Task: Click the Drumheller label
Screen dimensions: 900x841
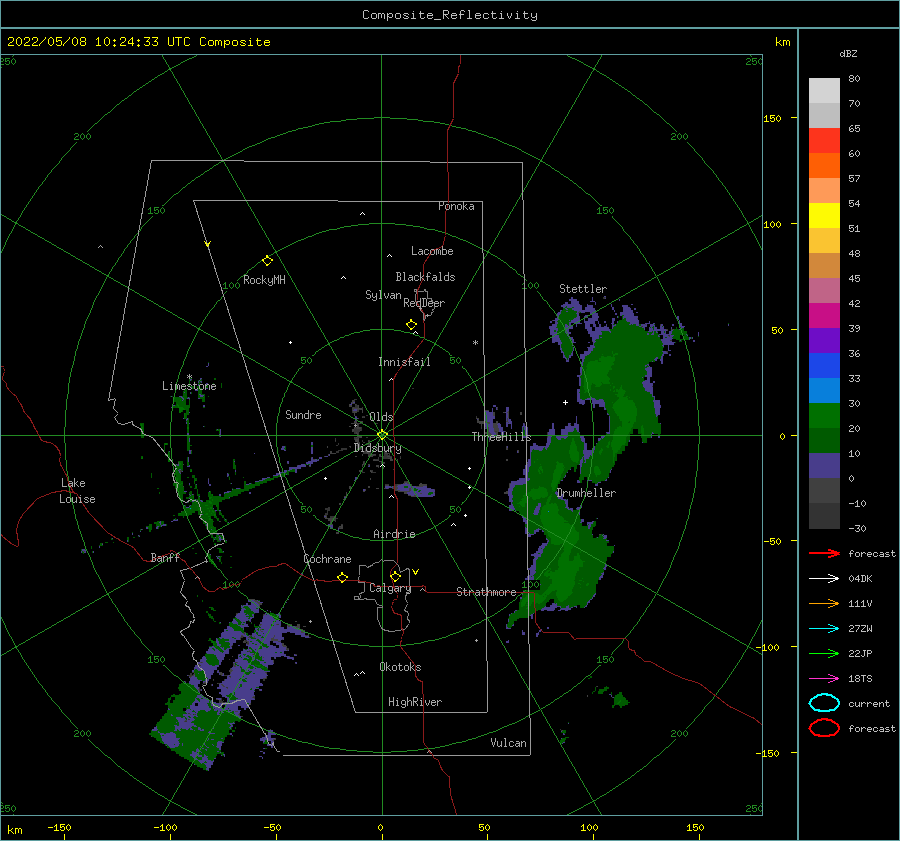Action: [586, 493]
